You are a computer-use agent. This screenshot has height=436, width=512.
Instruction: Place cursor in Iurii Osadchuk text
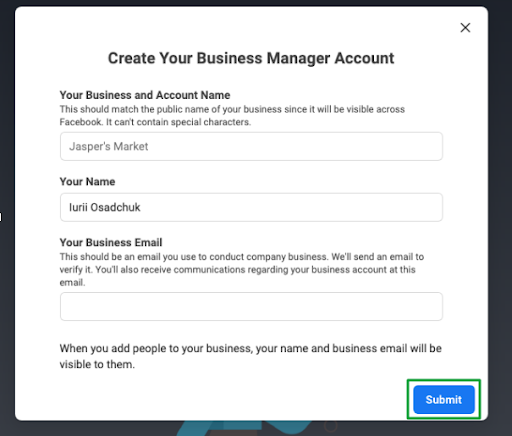pos(105,207)
